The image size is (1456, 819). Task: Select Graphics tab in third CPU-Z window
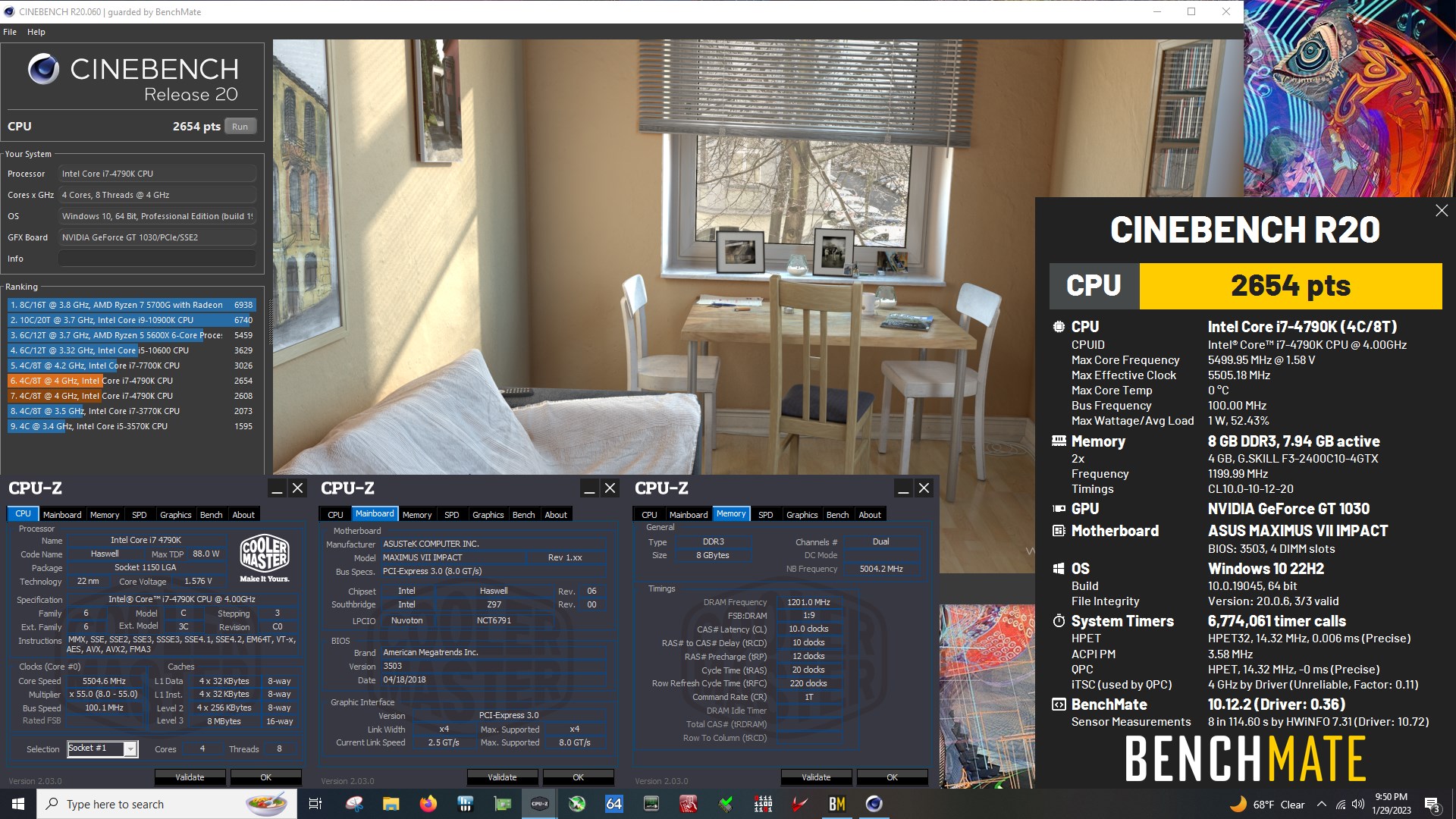[x=802, y=514]
